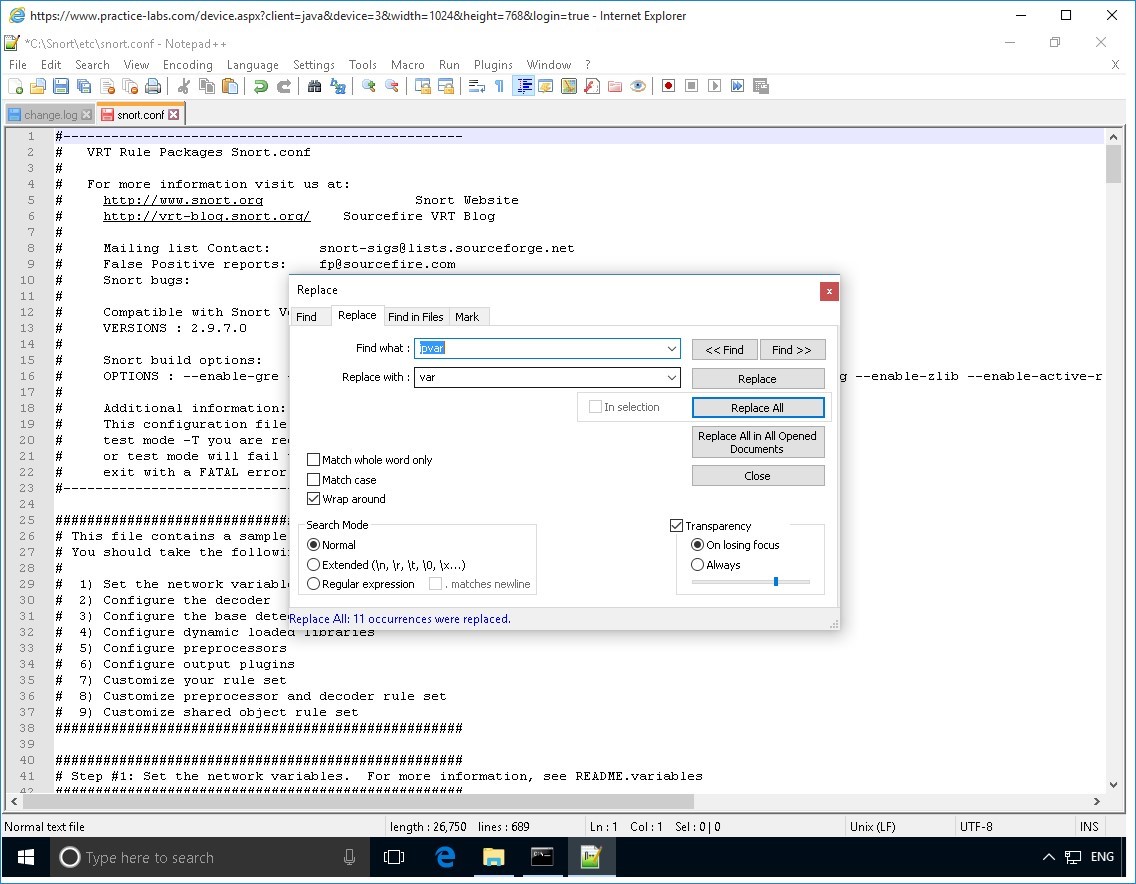Uncheck the Wrap around checkbox
This screenshot has height=884, width=1136.
click(314, 499)
